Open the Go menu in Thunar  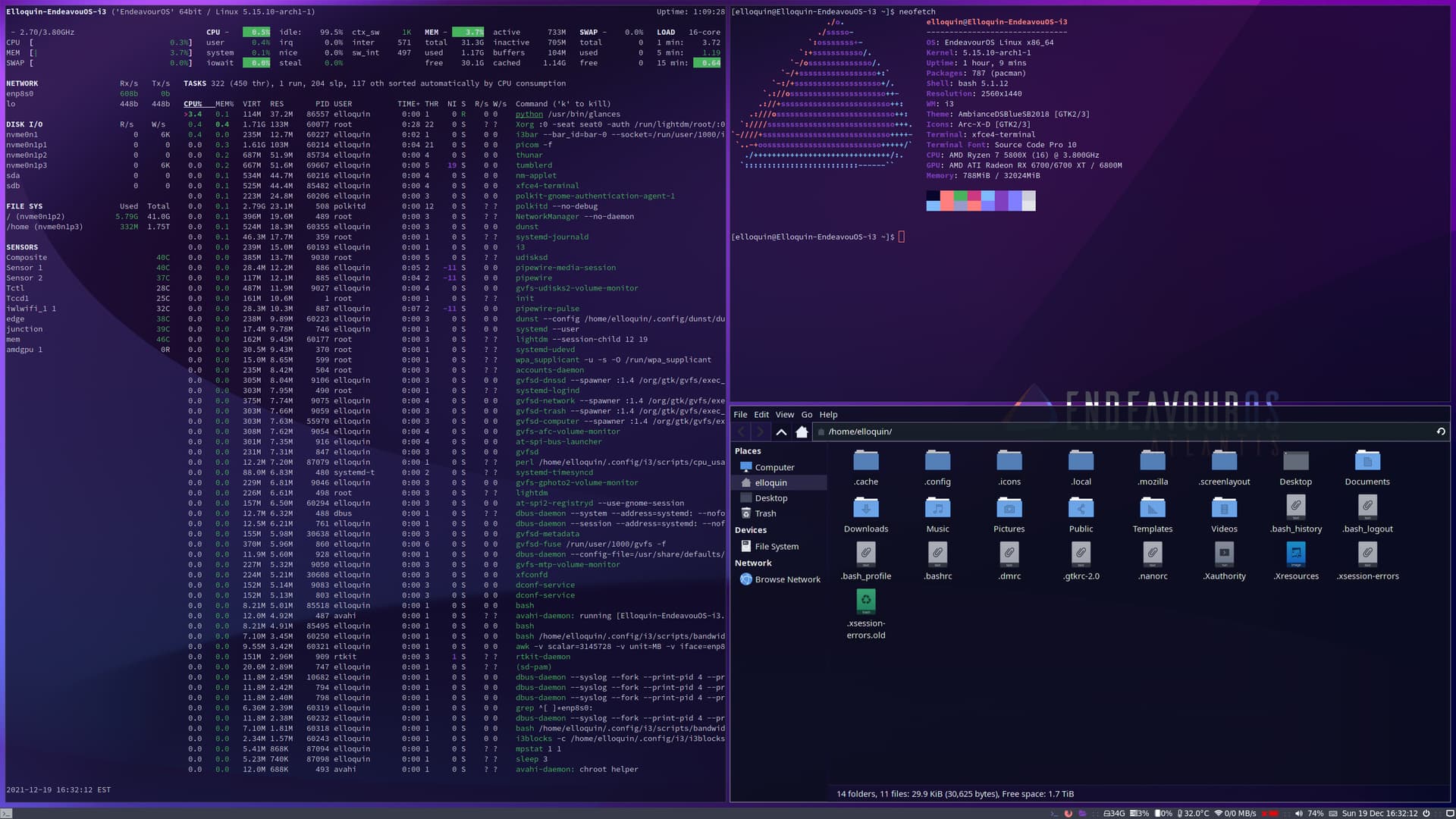[807, 415]
